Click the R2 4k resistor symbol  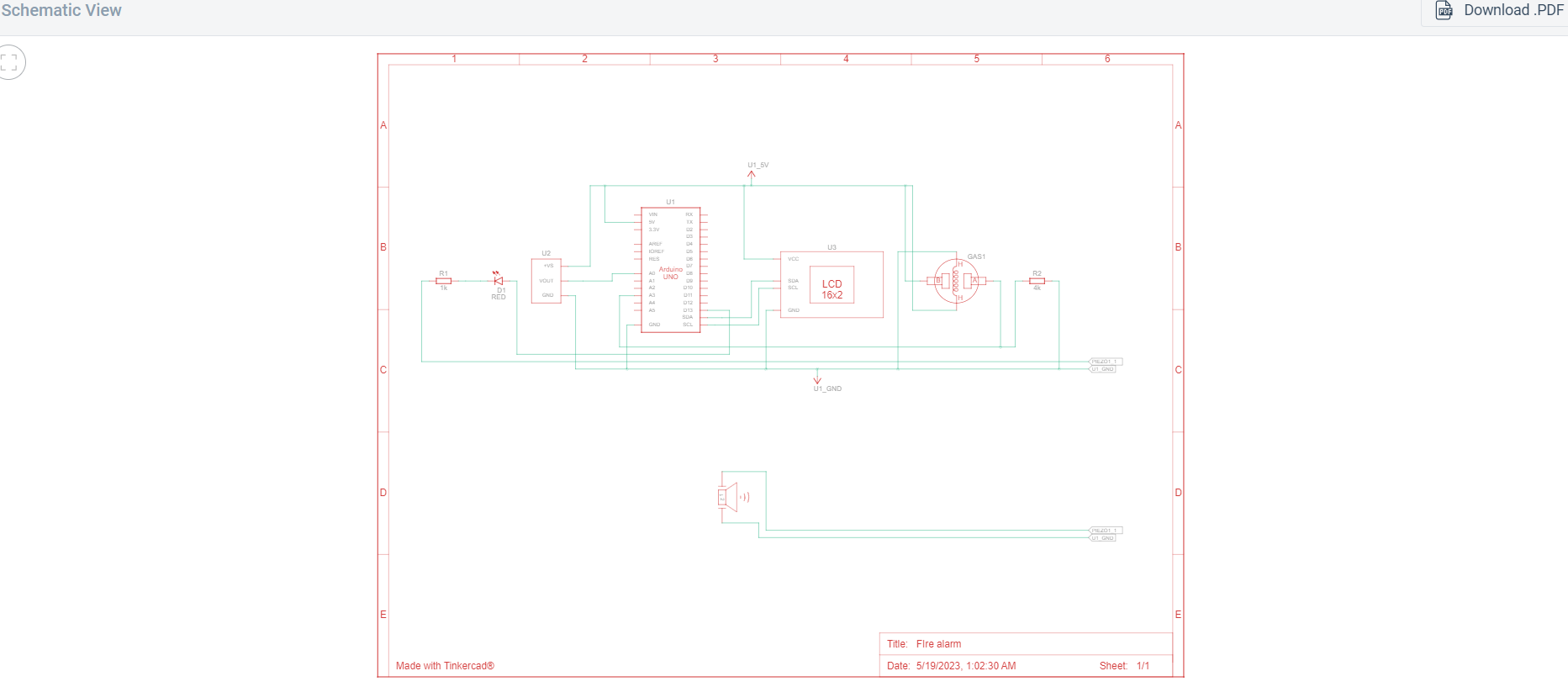[1037, 281]
